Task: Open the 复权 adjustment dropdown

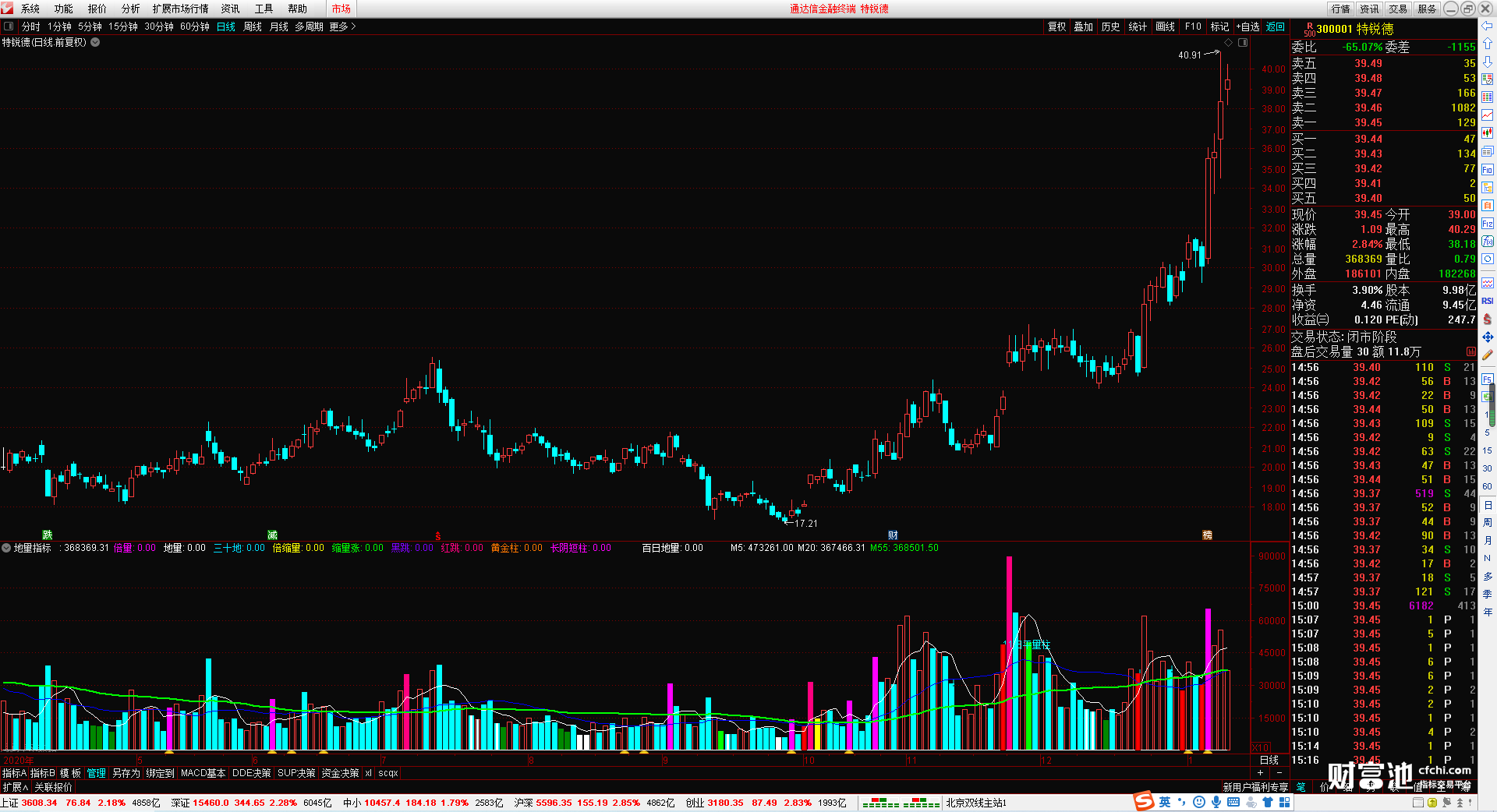Action: (x=1056, y=26)
